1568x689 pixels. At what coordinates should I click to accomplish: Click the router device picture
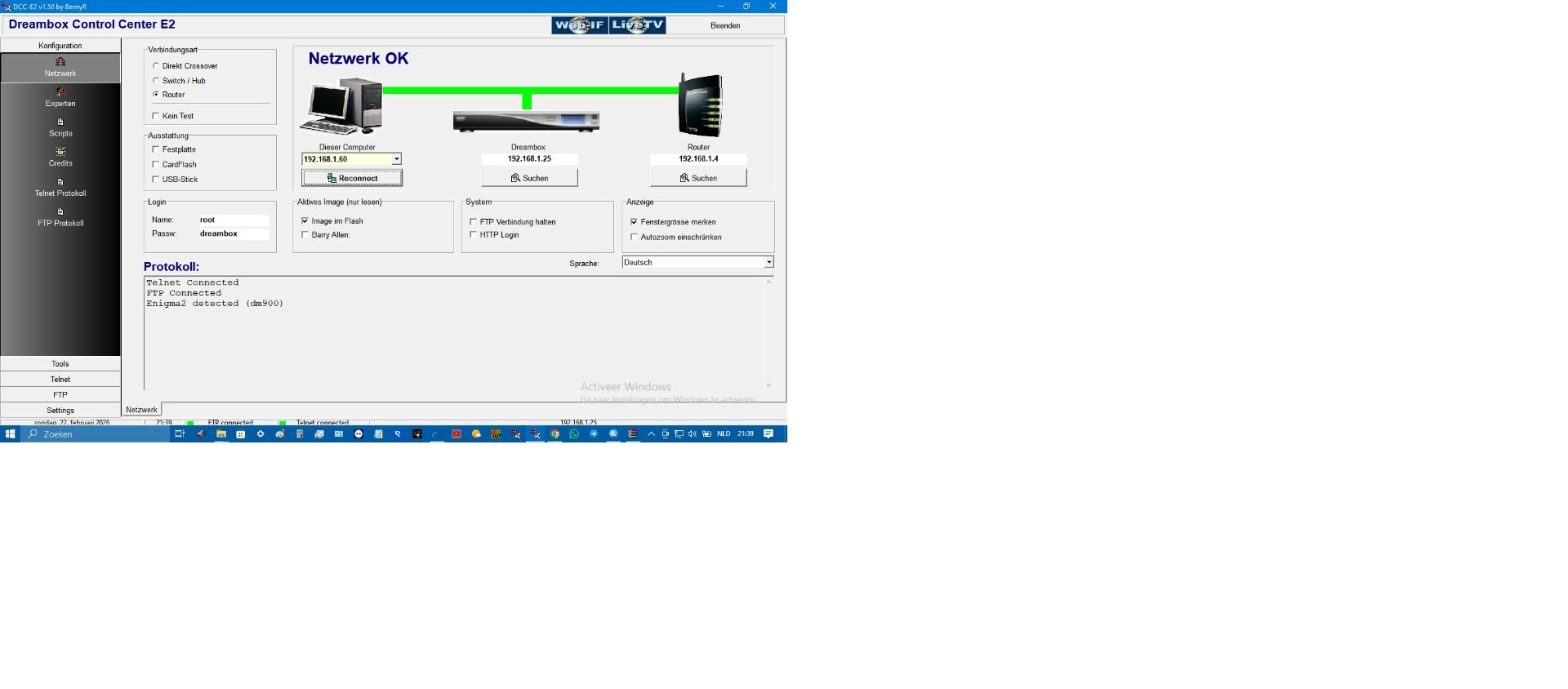tap(701, 105)
